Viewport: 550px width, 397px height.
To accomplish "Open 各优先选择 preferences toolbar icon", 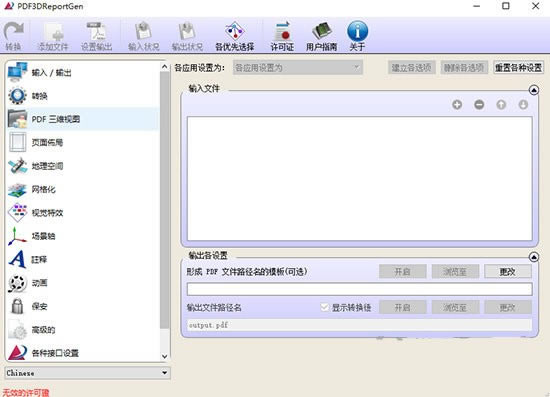I will [x=234, y=35].
